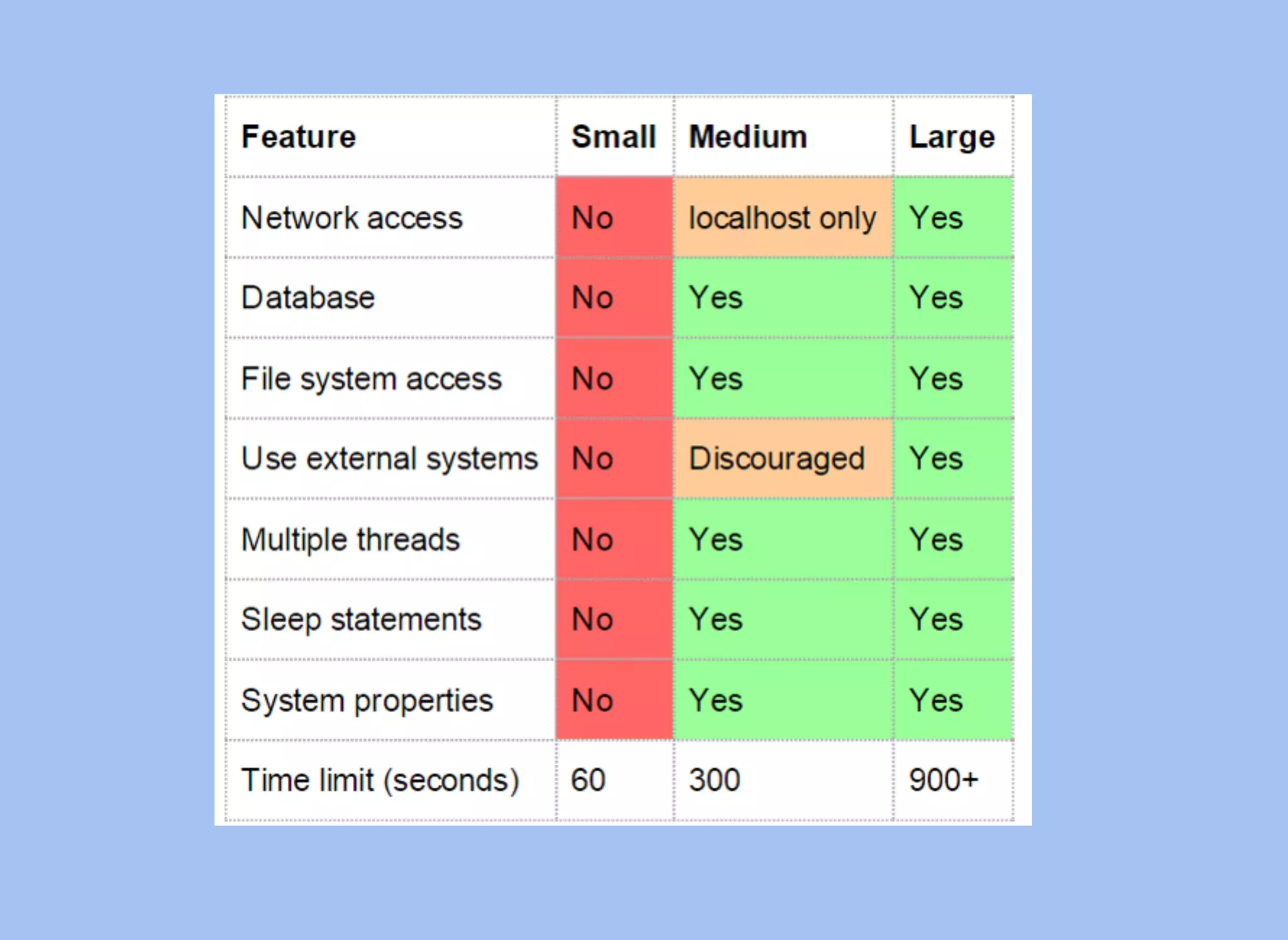Click the Sleep statements row label
The image size is (1288, 940).
pos(362,620)
